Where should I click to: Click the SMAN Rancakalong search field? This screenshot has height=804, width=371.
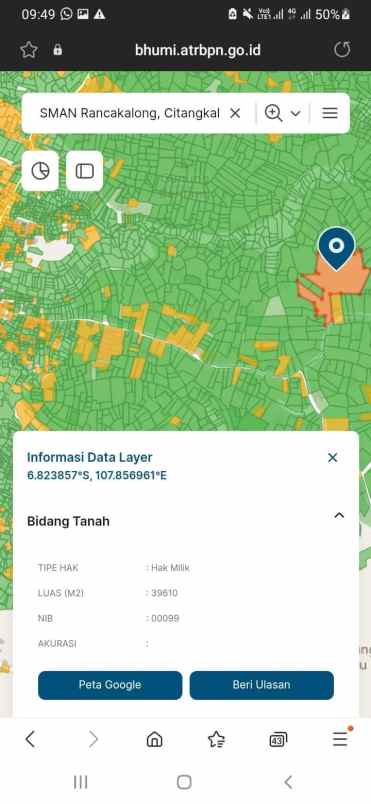130,113
